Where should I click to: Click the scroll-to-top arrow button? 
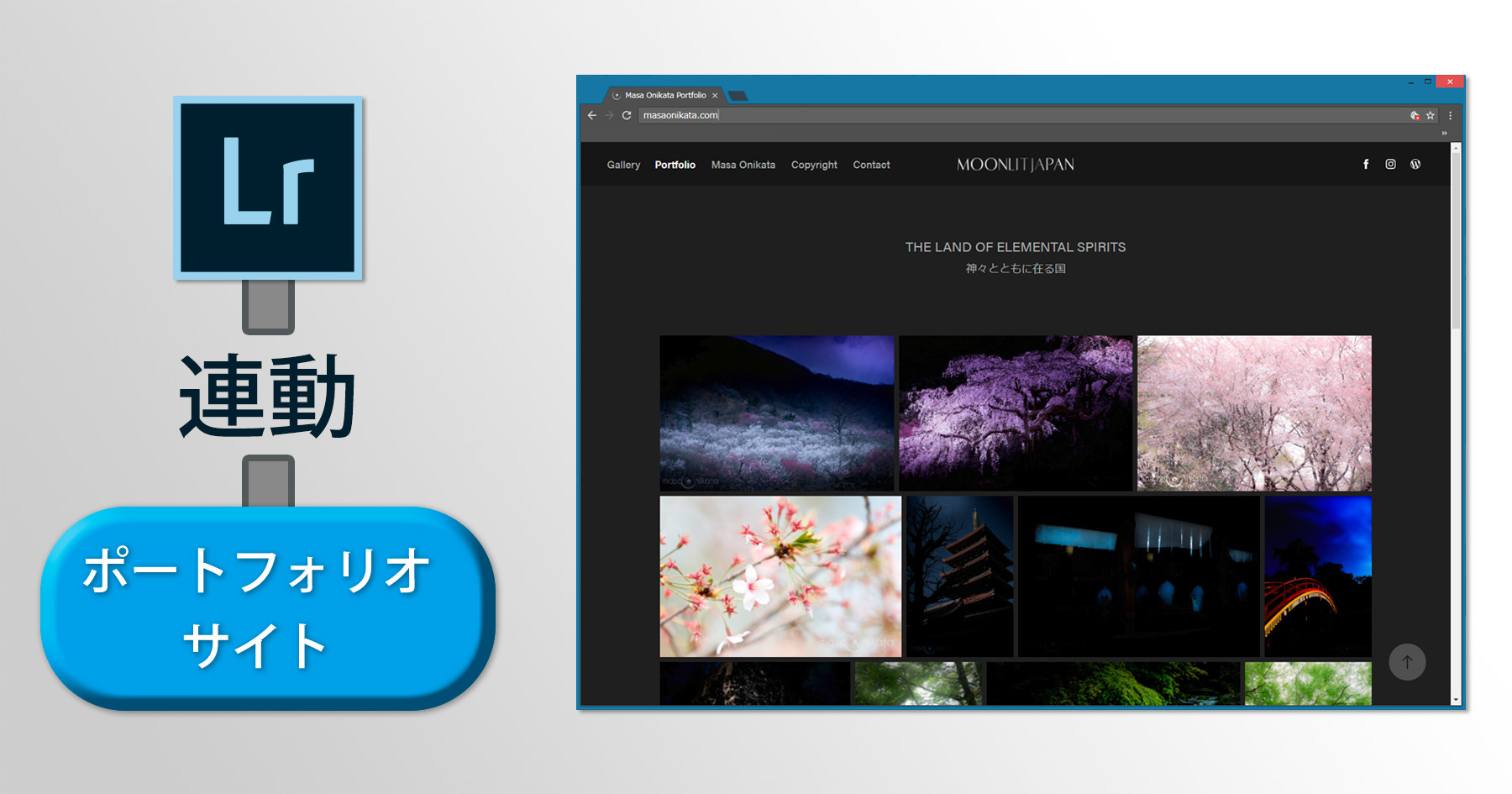tap(1407, 662)
